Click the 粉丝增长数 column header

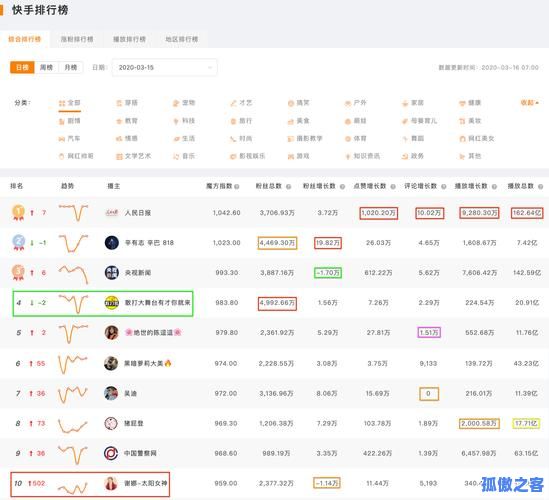(x=320, y=186)
